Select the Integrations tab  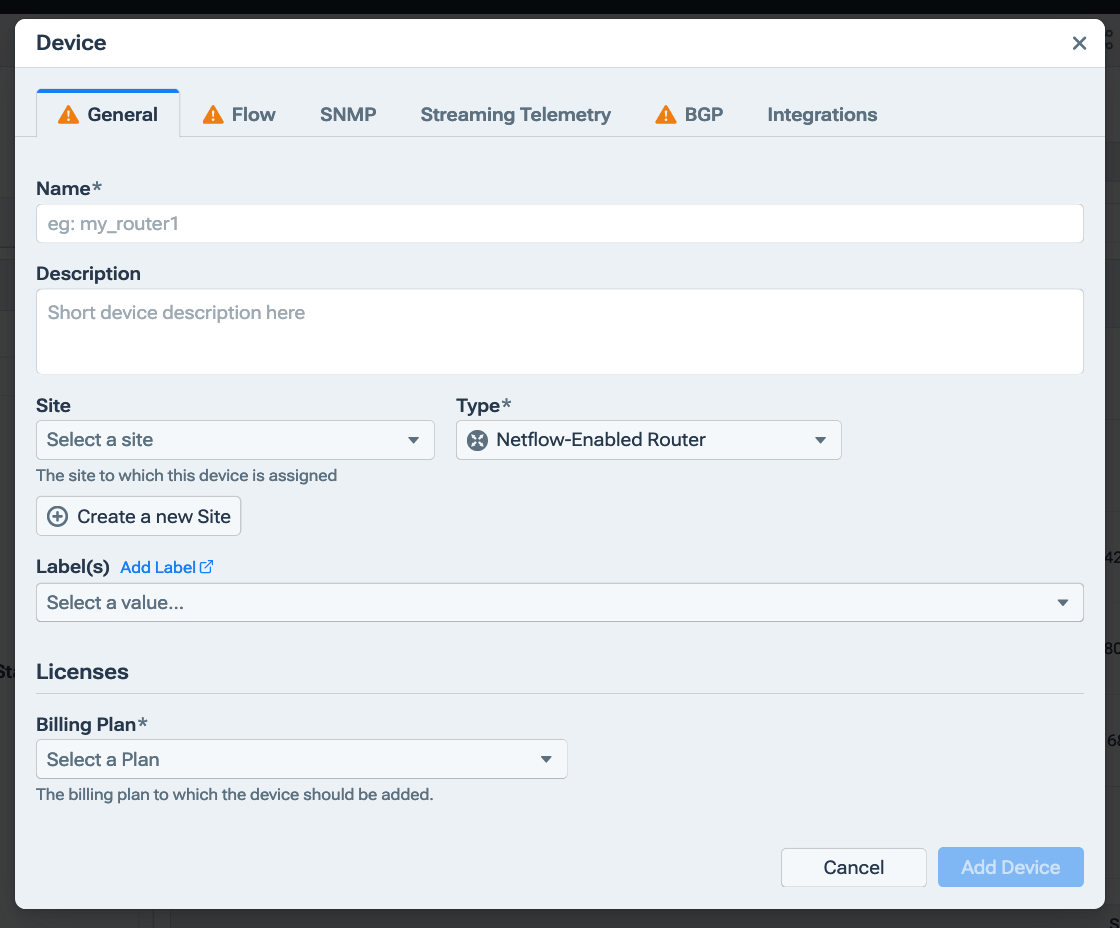coord(821,114)
